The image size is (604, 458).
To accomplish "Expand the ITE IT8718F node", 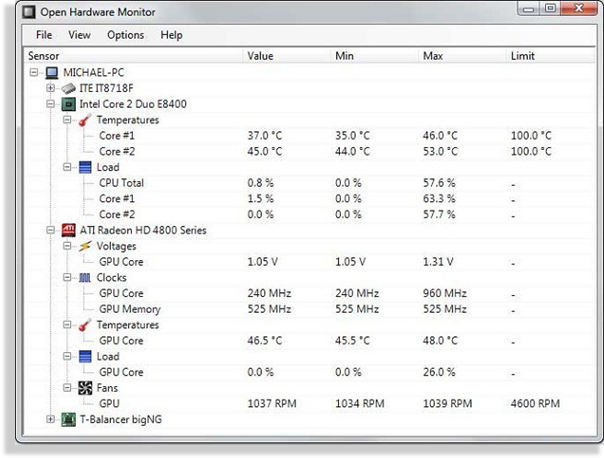I will pos(50,88).
